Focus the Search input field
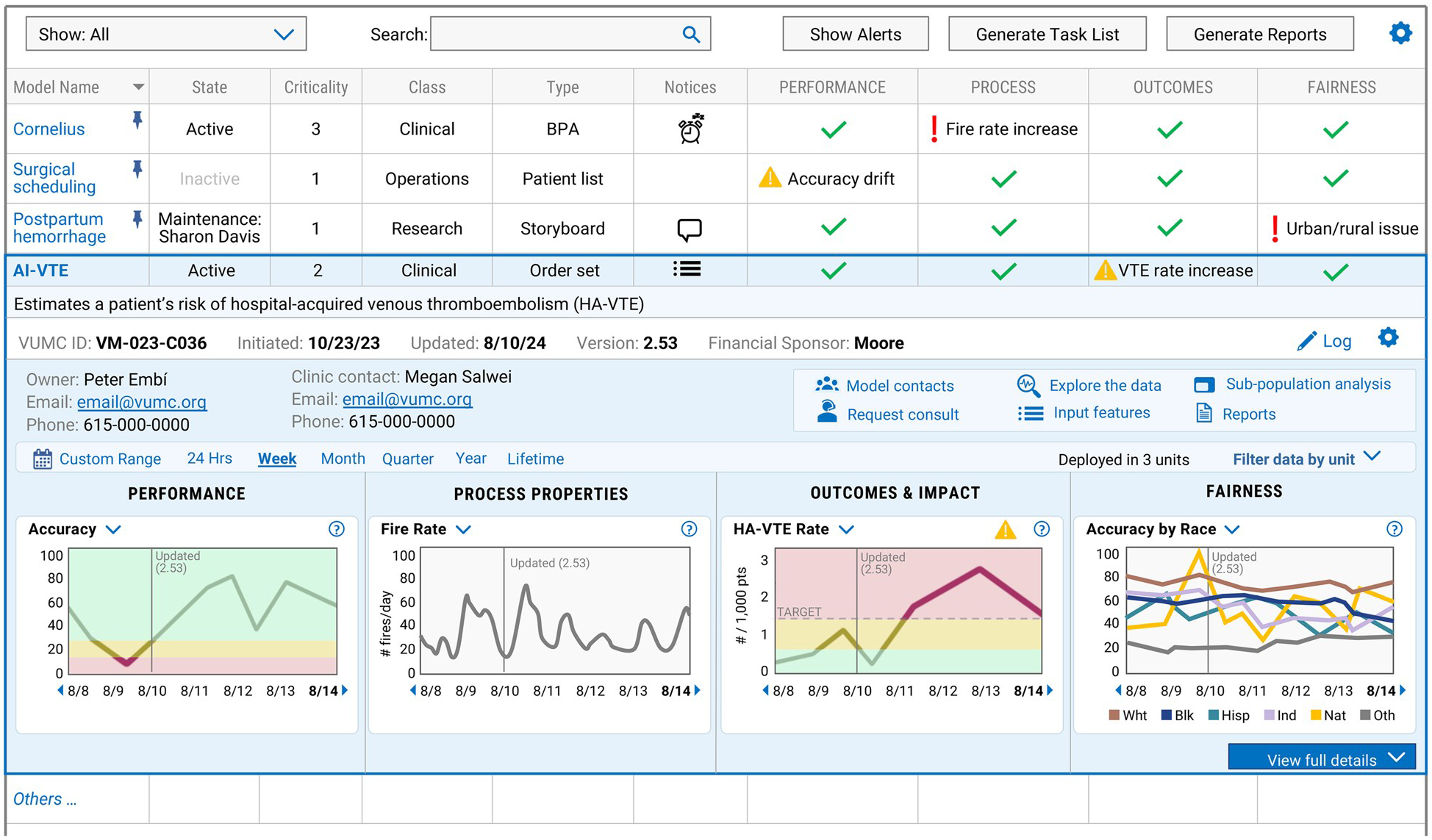The width and height of the screenshot is (1432, 840). click(x=570, y=34)
